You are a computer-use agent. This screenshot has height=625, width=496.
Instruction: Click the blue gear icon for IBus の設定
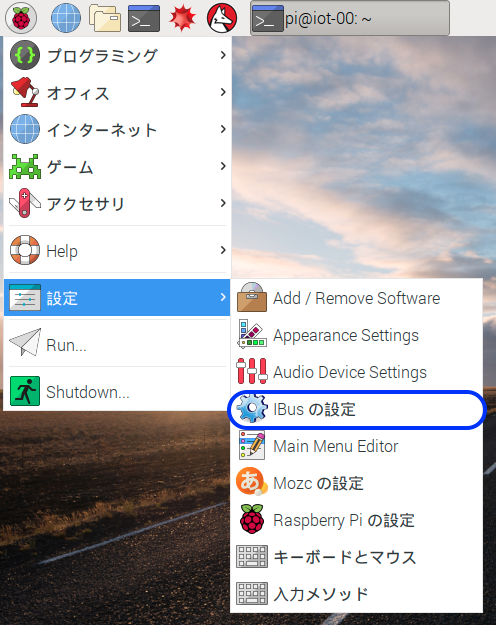tap(252, 409)
